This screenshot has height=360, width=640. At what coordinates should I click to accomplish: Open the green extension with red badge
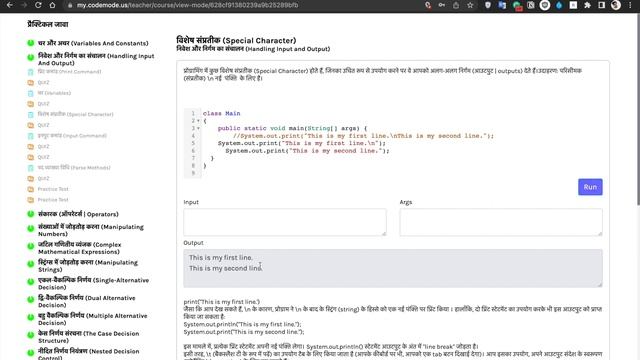click(517, 6)
